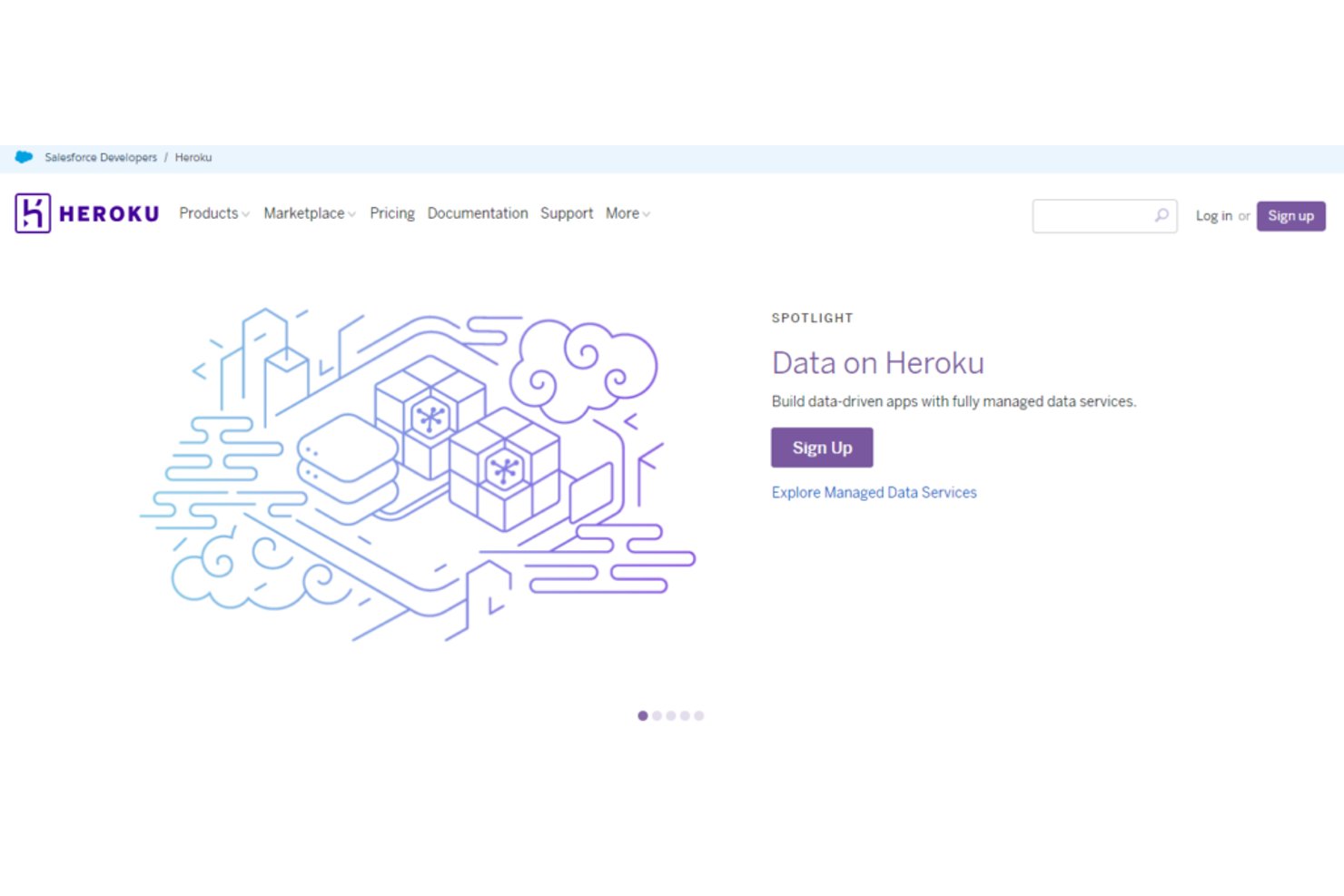Click the header Sign up button
Viewport: 1344px width, 896px height.
click(1291, 216)
